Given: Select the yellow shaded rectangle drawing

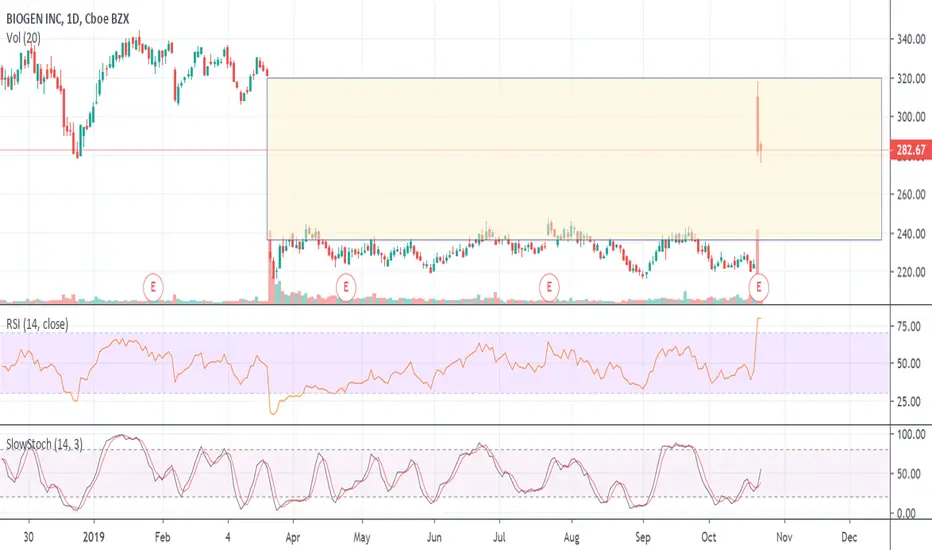Looking at the screenshot, I should point(574,159).
